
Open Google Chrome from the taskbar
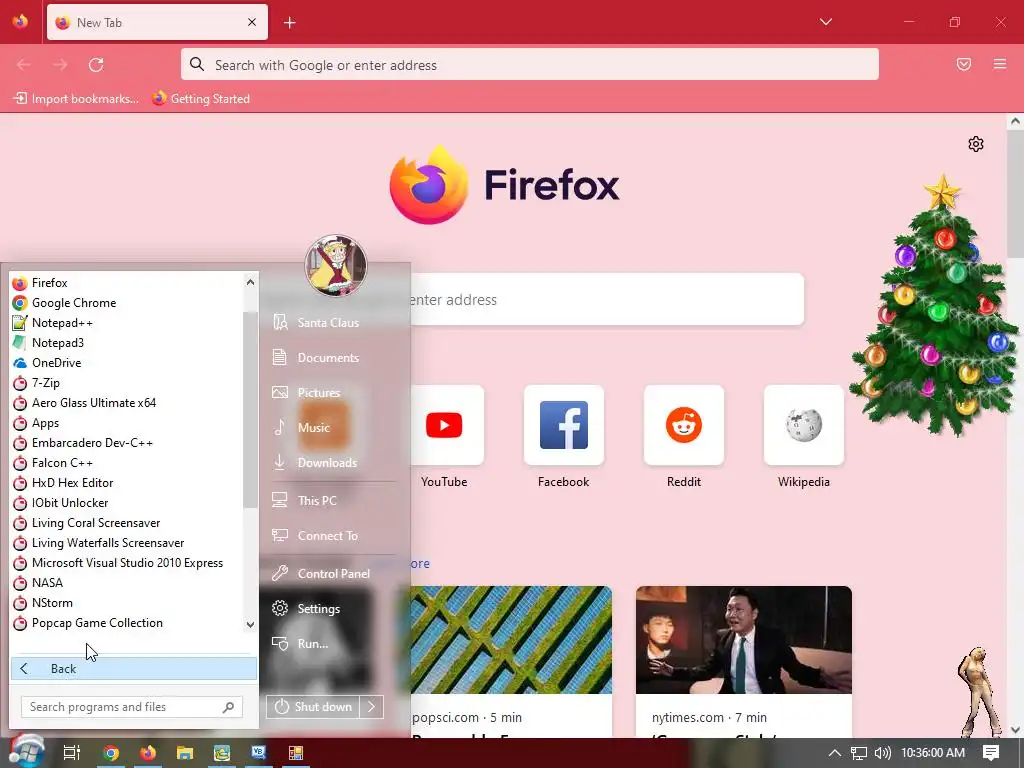(111, 753)
